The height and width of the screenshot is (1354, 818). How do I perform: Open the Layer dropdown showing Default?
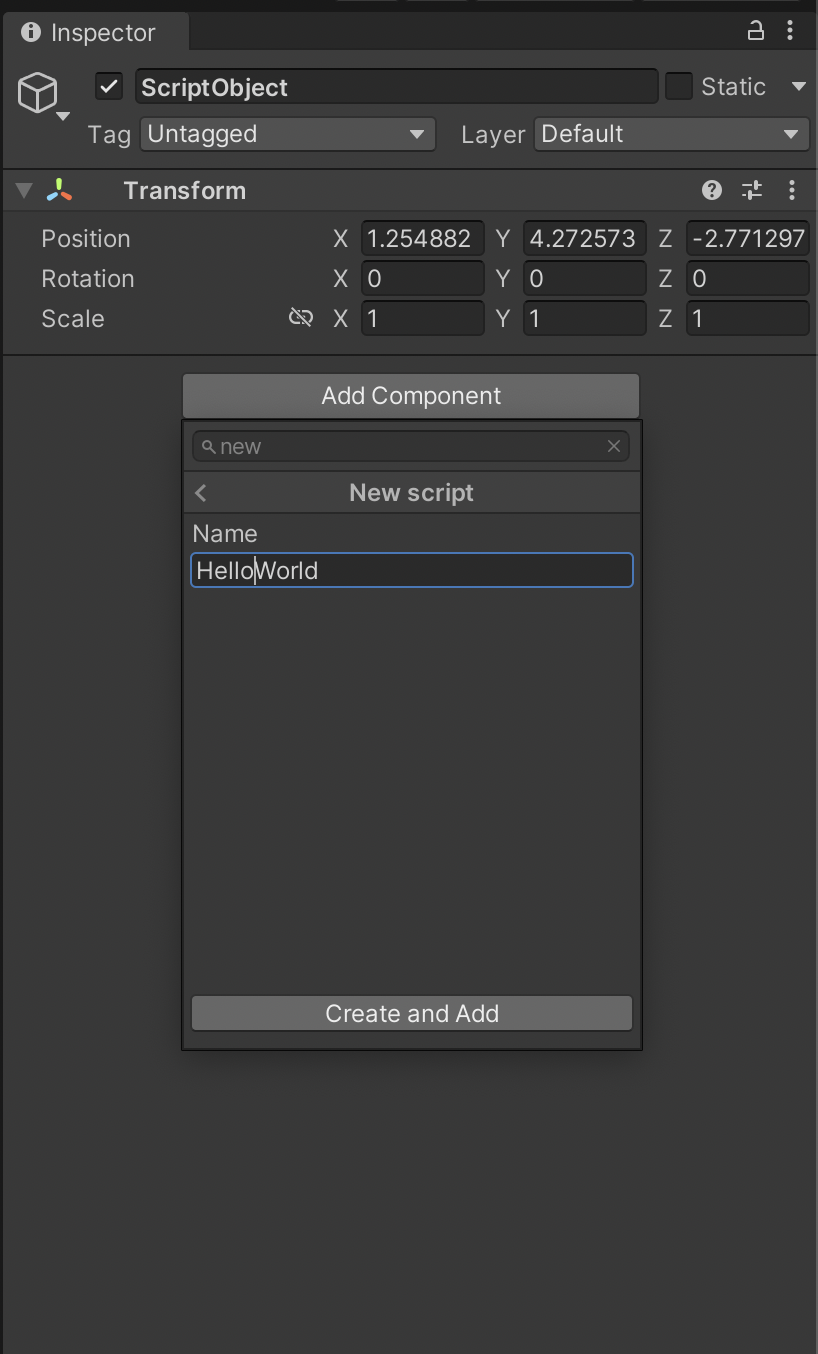pos(670,134)
